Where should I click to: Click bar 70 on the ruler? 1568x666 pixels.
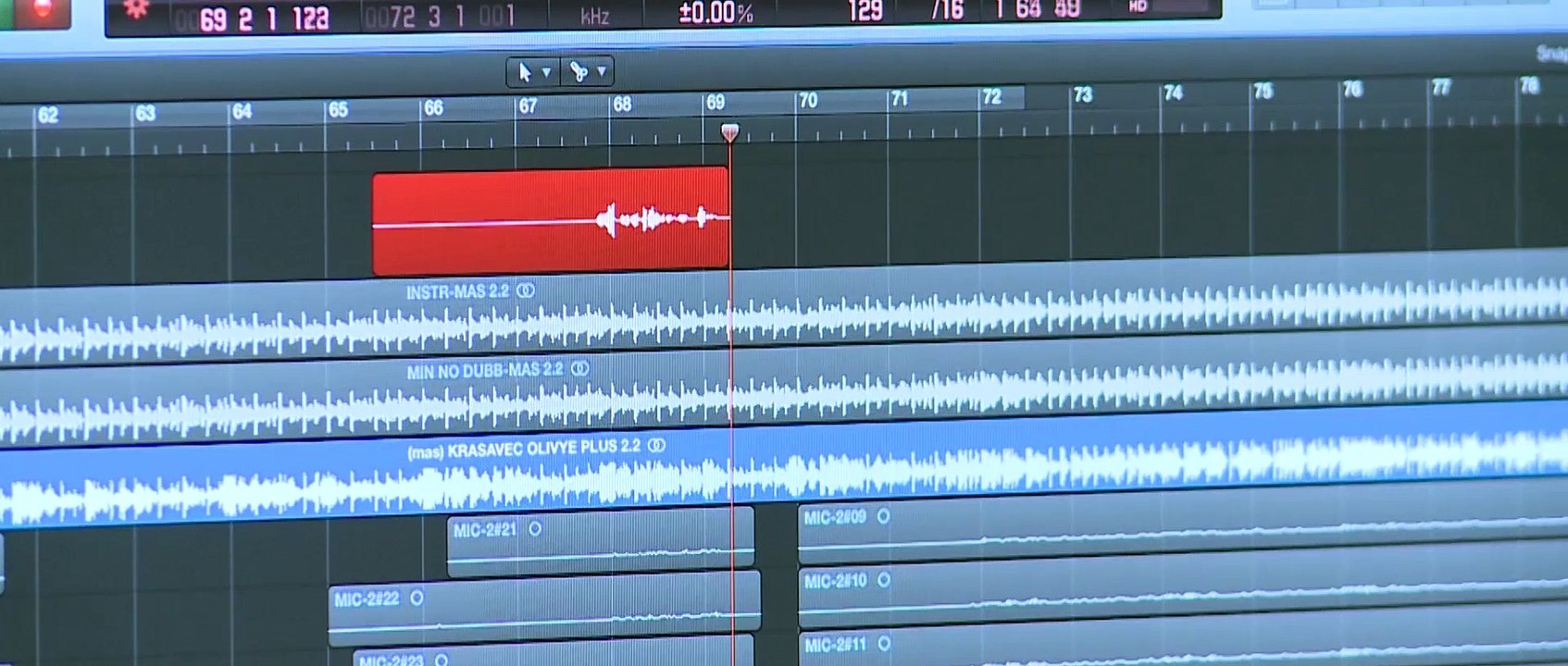click(808, 101)
